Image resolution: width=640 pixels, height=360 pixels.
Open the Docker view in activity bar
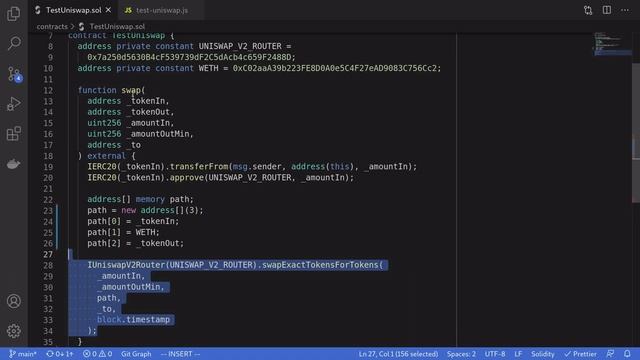tap(13, 164)
